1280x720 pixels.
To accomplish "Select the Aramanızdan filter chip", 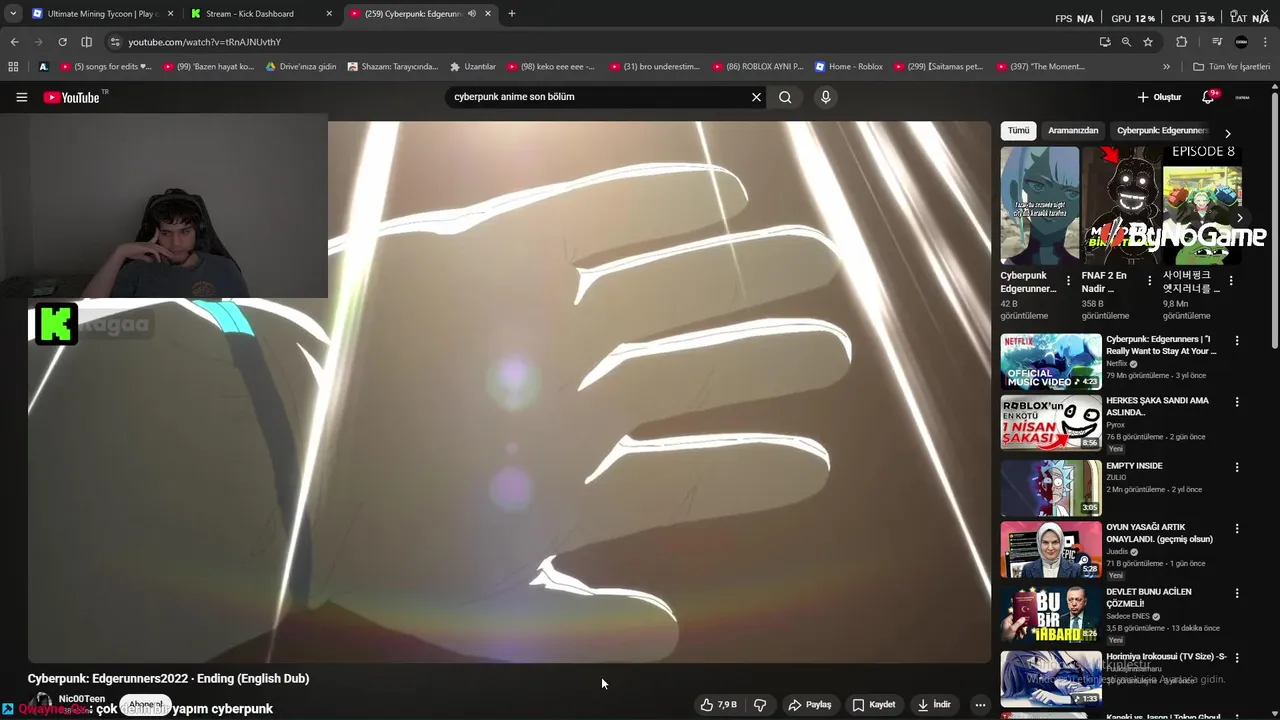I will click(1073, 131).
